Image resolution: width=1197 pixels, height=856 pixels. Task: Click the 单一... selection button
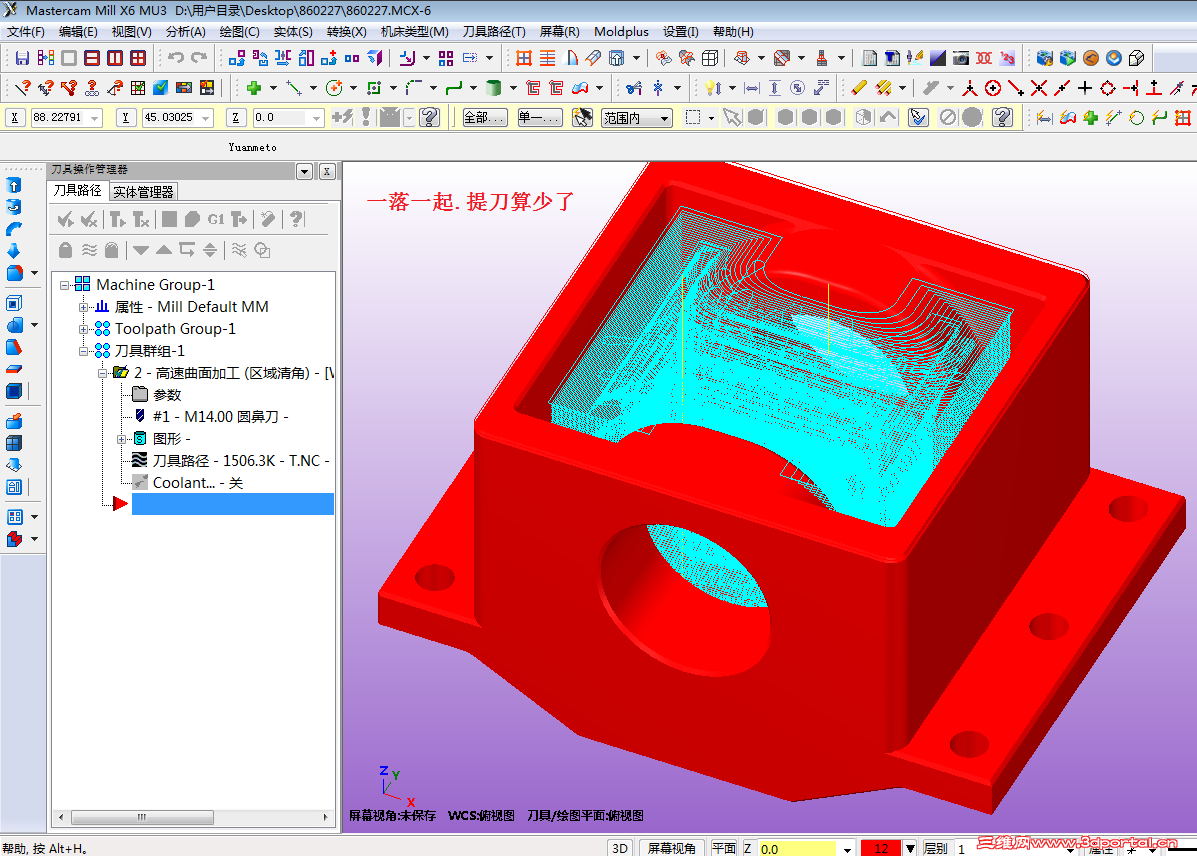pos(540,118)
